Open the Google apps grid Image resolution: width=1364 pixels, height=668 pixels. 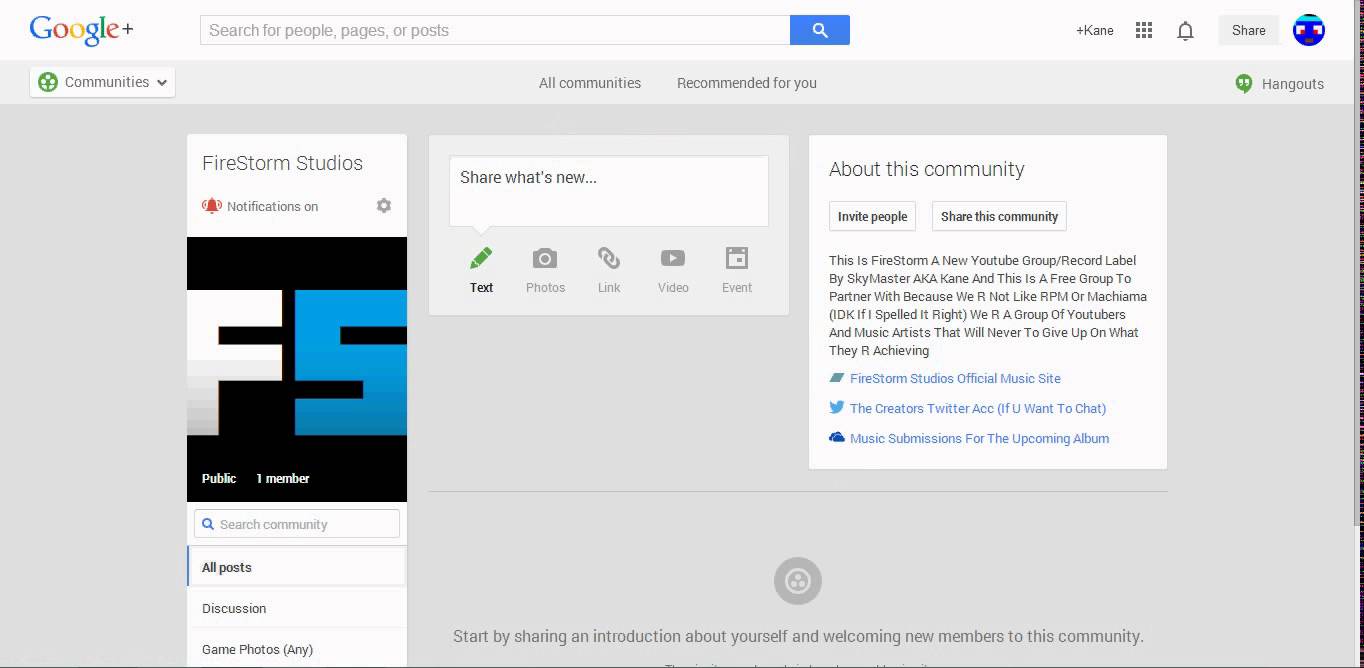point(1144,30)
